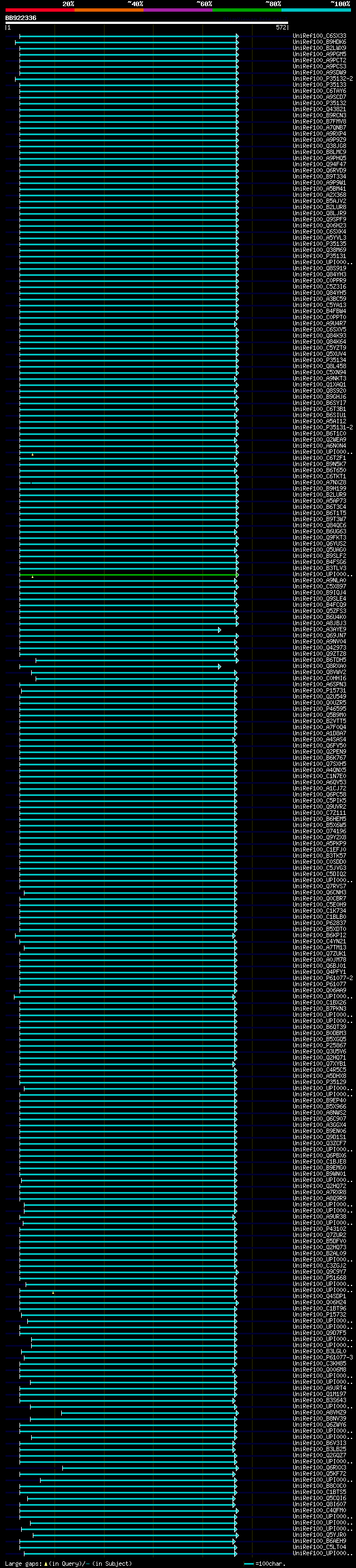Click the query end position 572
The height and width of the screenshot is (1568, 356).
coord(280,27)
